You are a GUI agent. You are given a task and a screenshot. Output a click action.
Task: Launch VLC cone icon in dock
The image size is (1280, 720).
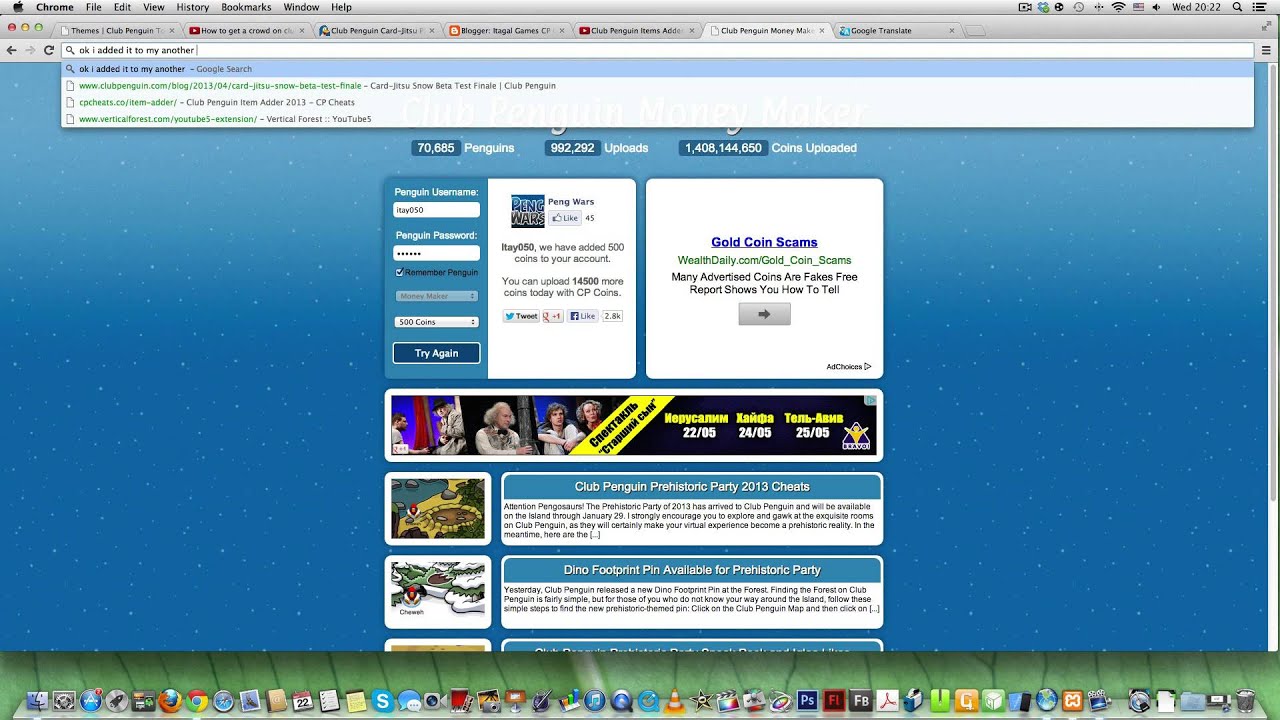(674, 701)
